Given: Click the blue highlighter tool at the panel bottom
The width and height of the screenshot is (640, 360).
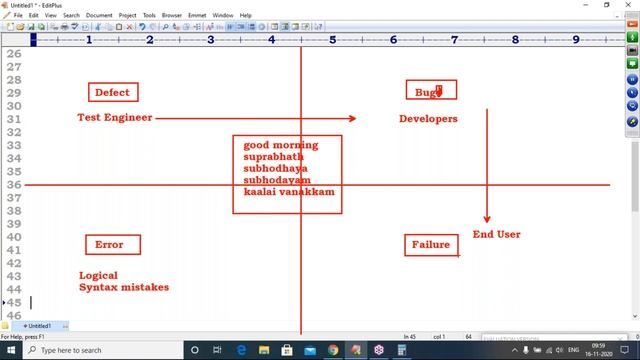Looking at the screenshot, I should coord(632,122).
